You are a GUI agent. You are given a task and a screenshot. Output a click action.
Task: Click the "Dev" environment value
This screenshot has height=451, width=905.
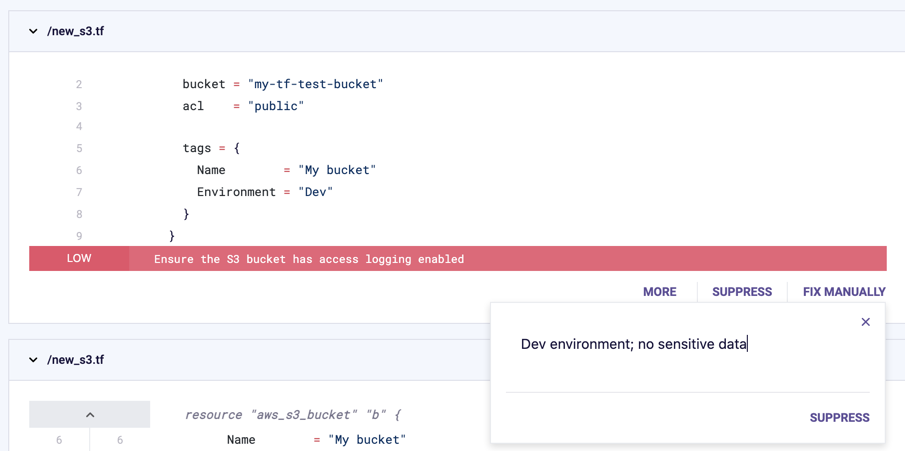point(316,192)
